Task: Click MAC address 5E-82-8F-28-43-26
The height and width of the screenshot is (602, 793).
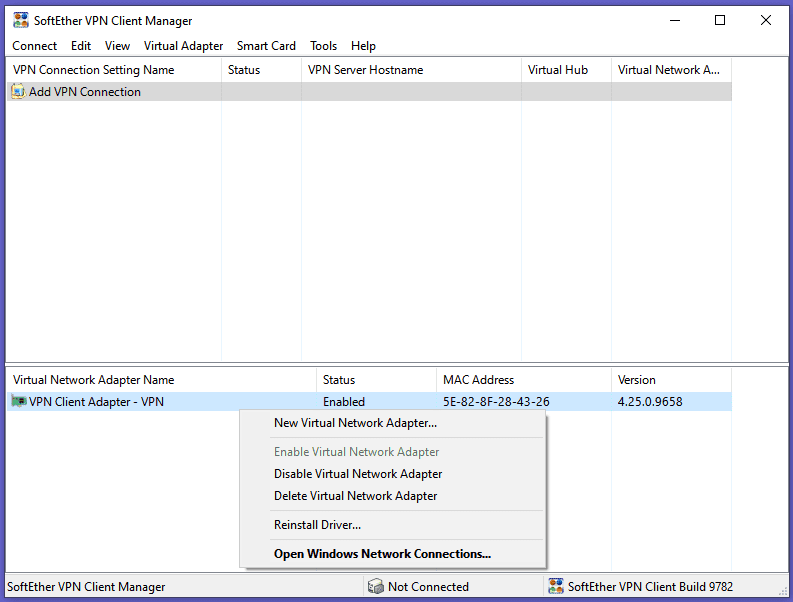Action: click(496, 402)
